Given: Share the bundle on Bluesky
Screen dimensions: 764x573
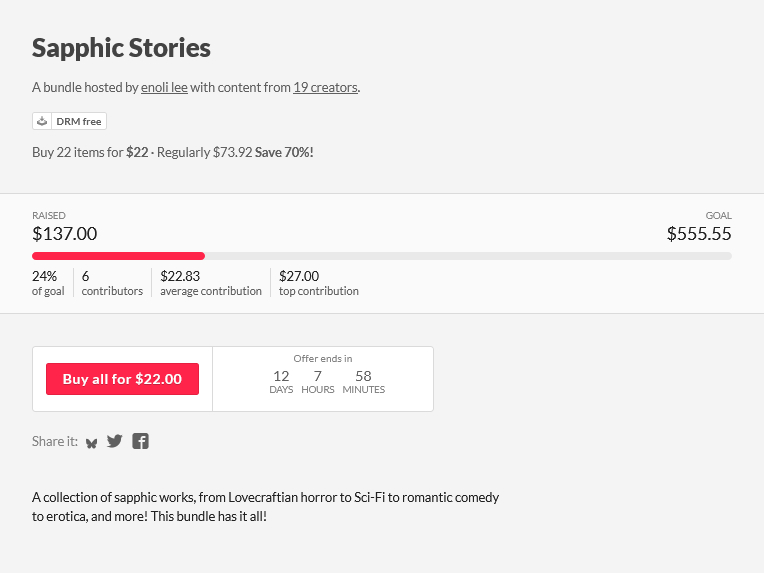Looking at the screenshot, I should pyautogui.click(x=92, y=442).
